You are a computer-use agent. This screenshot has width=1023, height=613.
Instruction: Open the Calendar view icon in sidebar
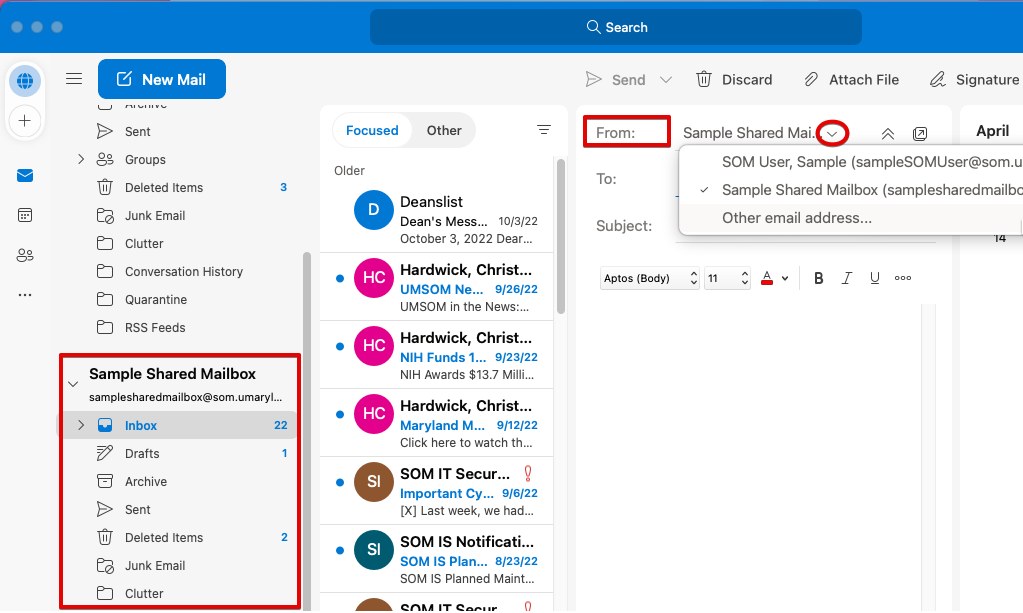pyautogui.click(x=25, y=215)
